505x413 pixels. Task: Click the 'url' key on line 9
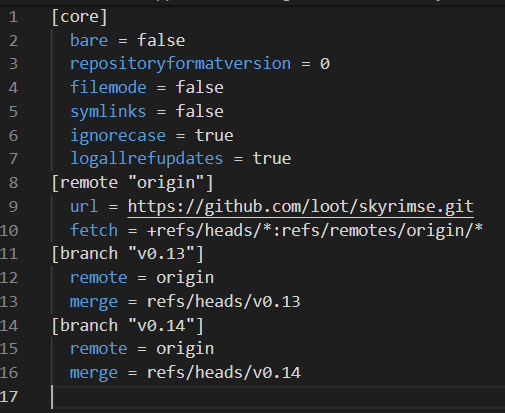(84, 206)
